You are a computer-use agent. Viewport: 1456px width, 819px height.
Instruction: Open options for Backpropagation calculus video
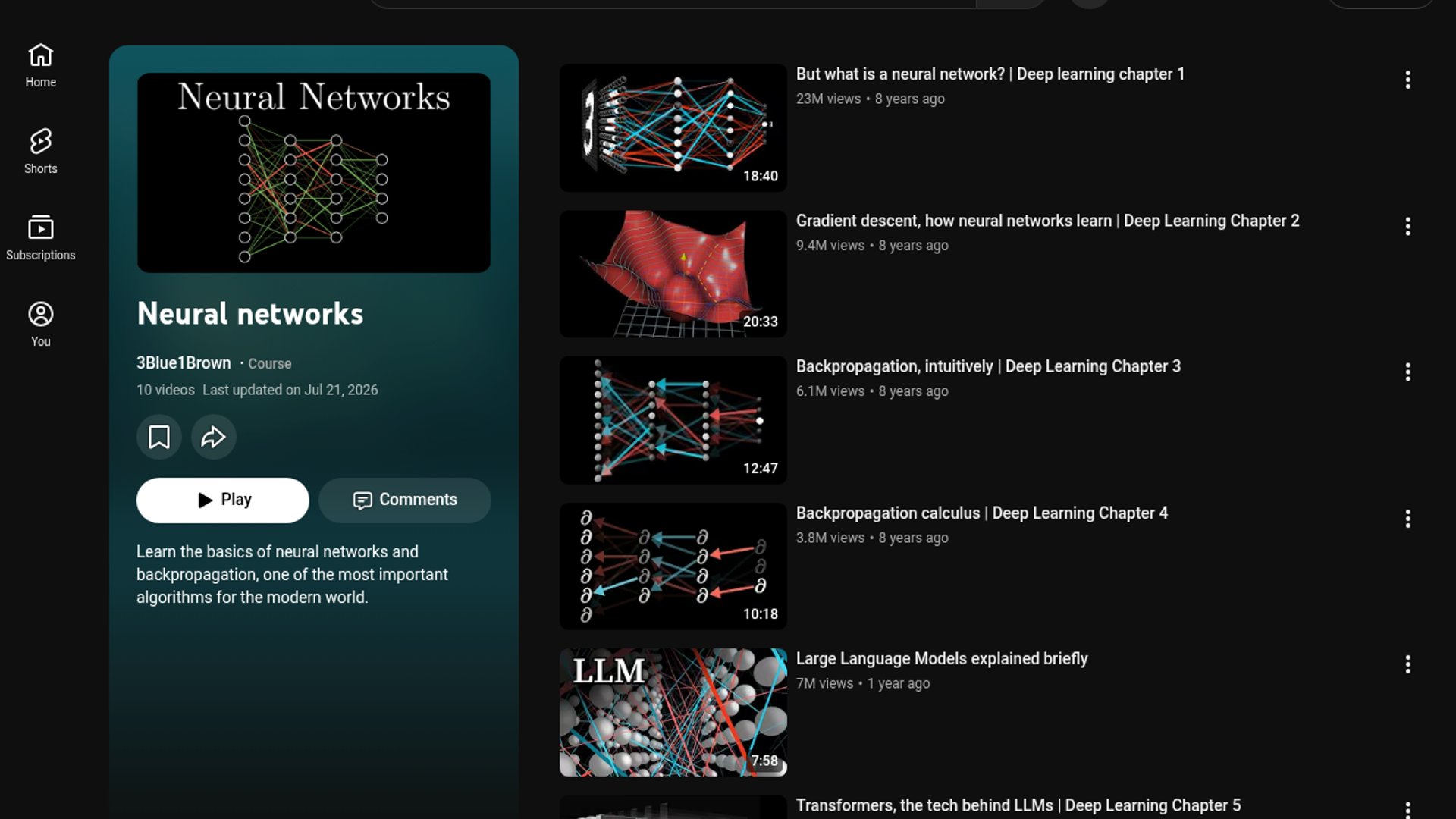(1408, 519)
